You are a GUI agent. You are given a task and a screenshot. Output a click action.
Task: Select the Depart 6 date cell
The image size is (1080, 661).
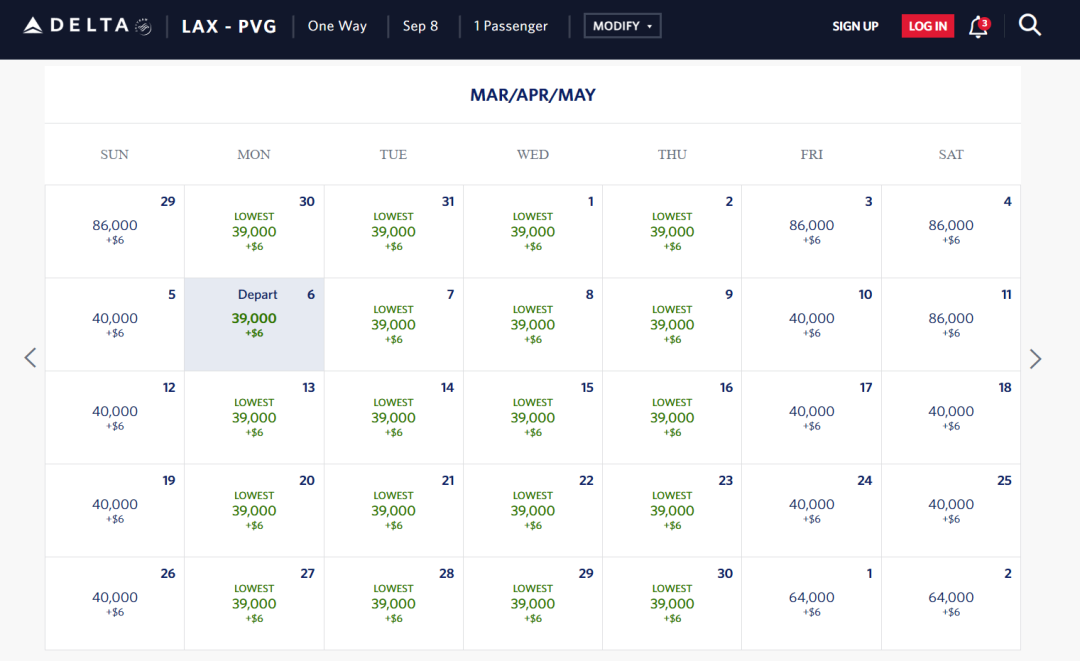pyautogui.click(x=254, y=325)
